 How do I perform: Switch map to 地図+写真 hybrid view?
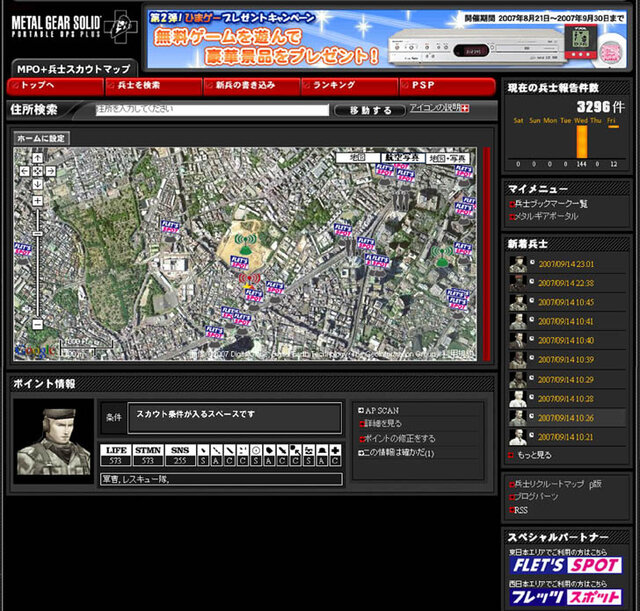coord(447,158)
